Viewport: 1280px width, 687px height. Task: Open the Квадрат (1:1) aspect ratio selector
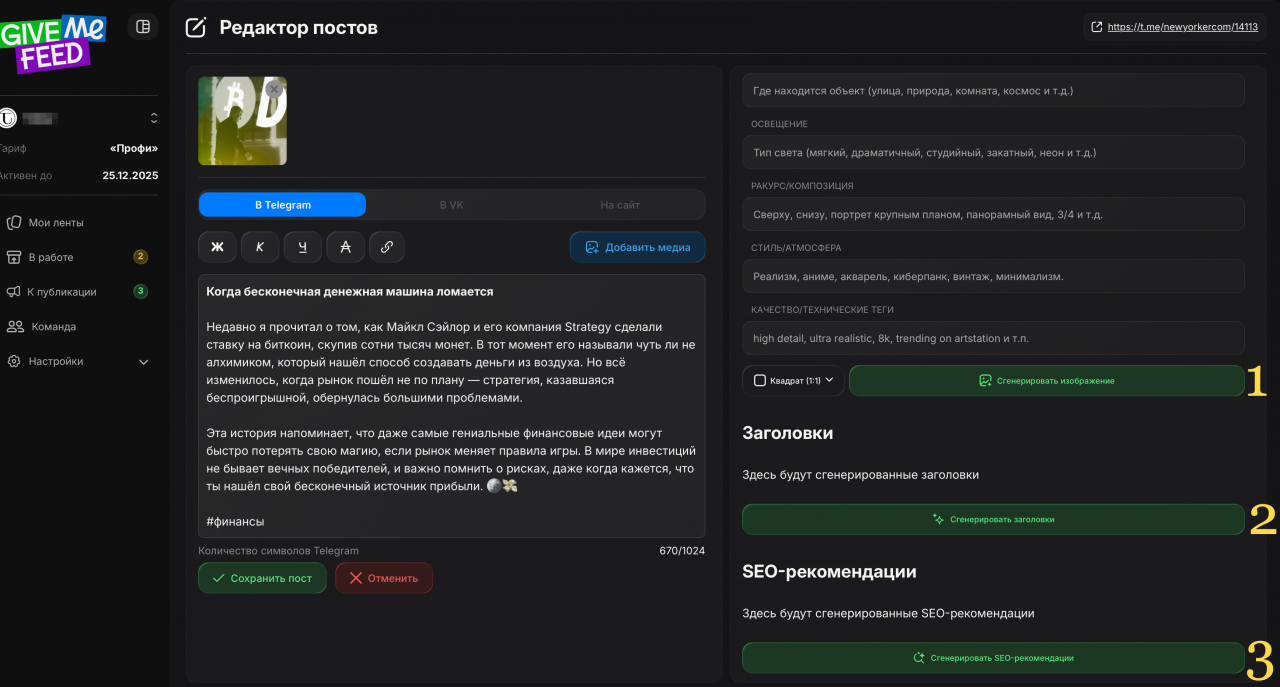793,381
